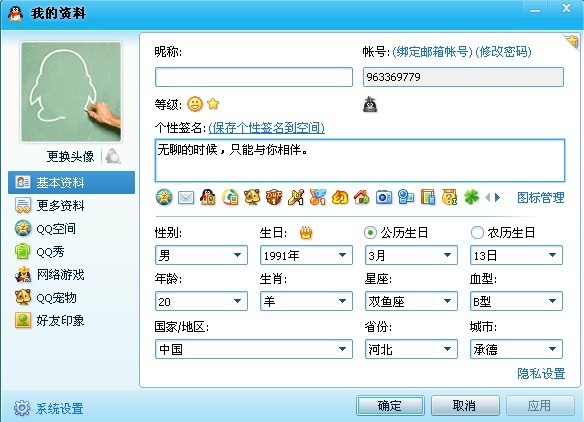The height and width of the screenshot is (422, 584).
Task: Click the empty 昵称 input field
Action: 254,77
